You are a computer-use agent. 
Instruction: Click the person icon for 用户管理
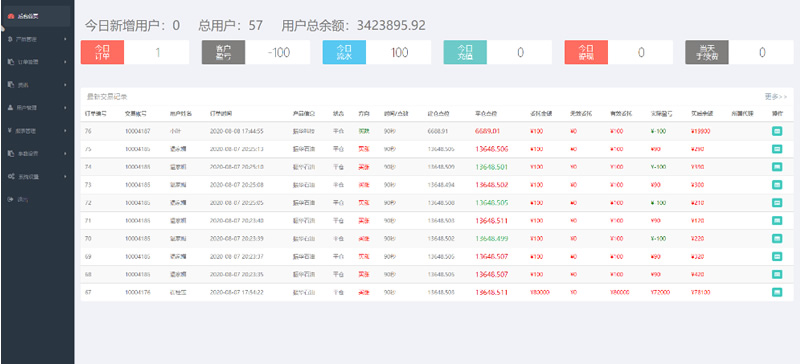[11, 108]
